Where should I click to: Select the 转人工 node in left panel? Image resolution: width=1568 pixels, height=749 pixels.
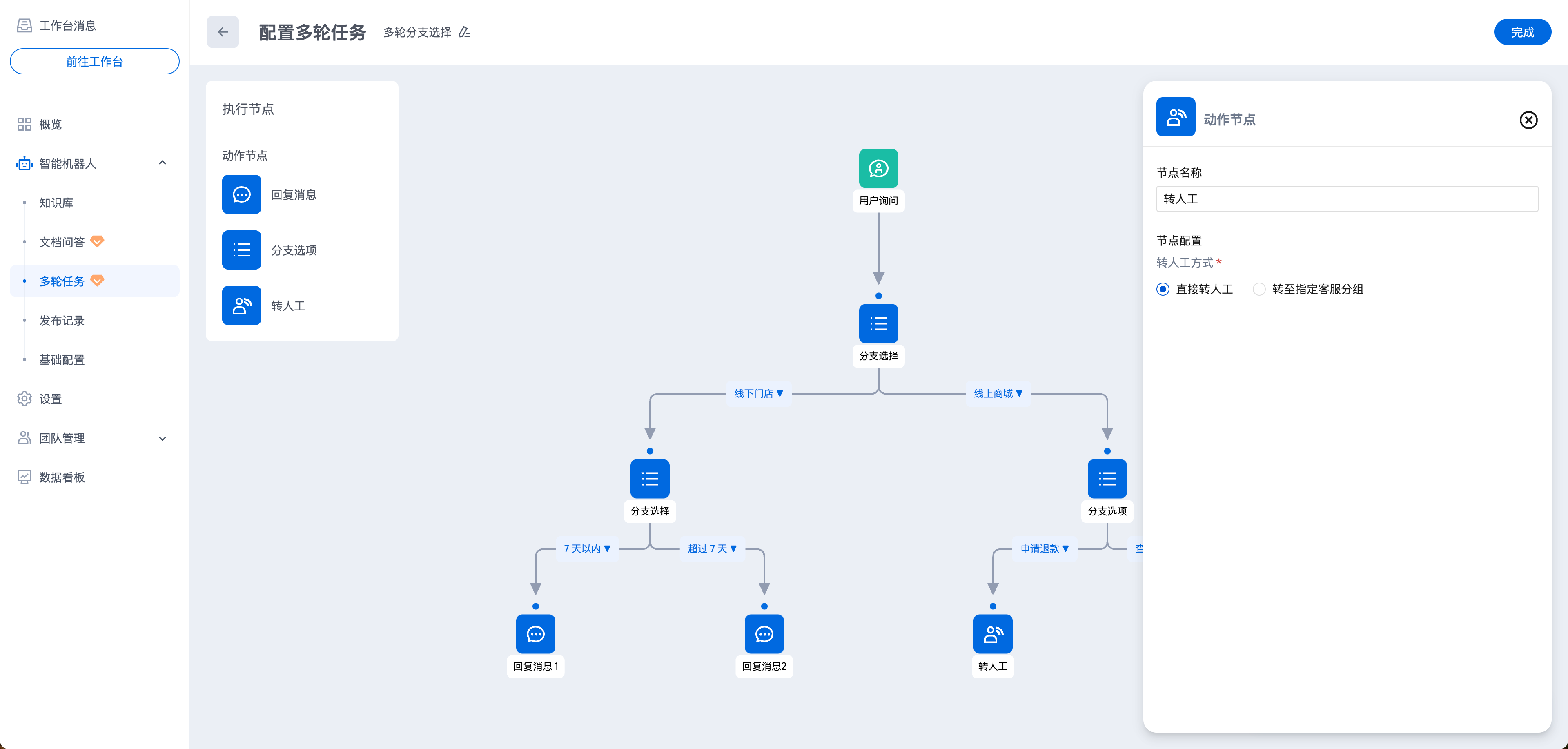point(242,306)
